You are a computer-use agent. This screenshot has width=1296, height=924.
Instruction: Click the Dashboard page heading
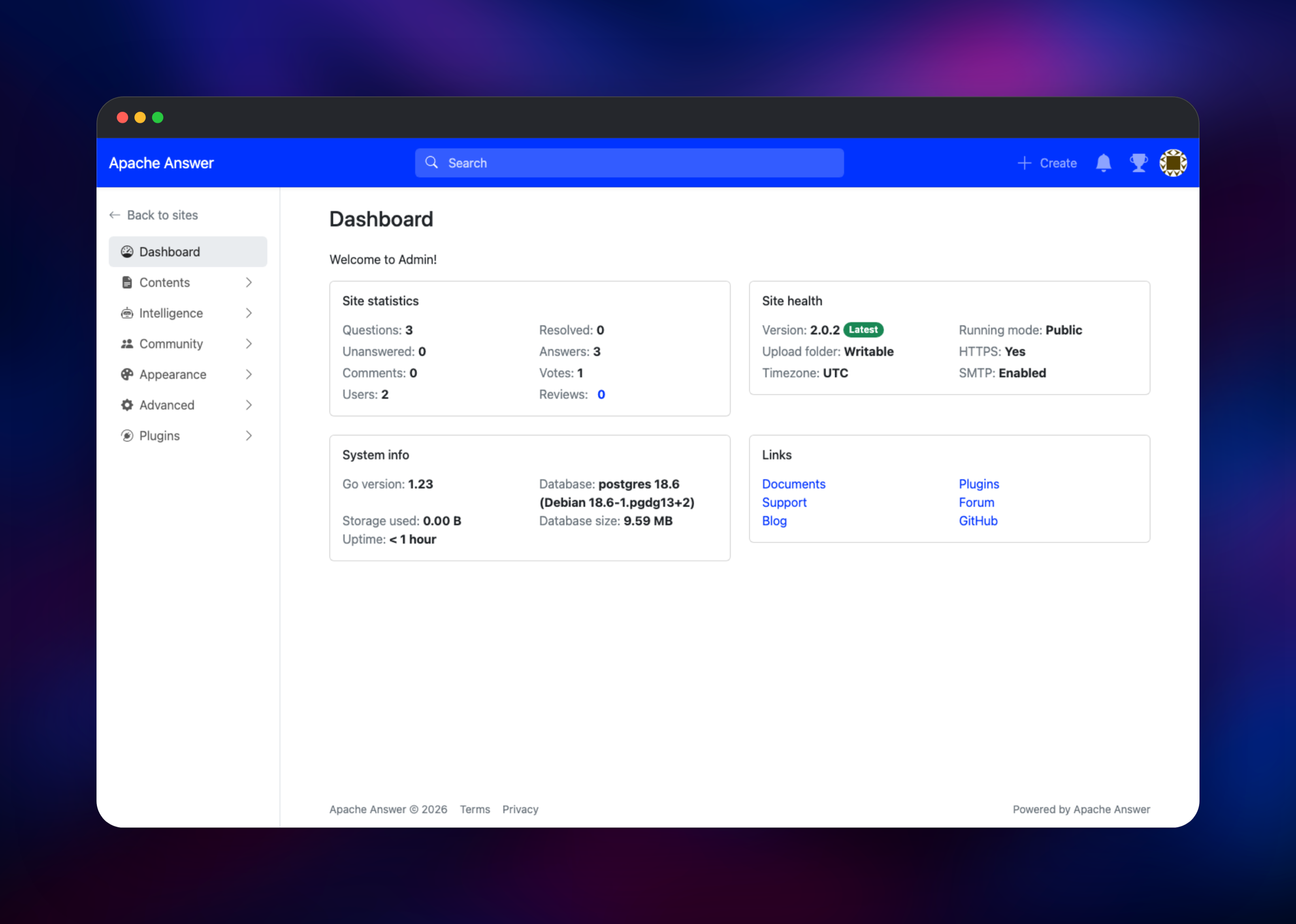click(x=381, y=219)
